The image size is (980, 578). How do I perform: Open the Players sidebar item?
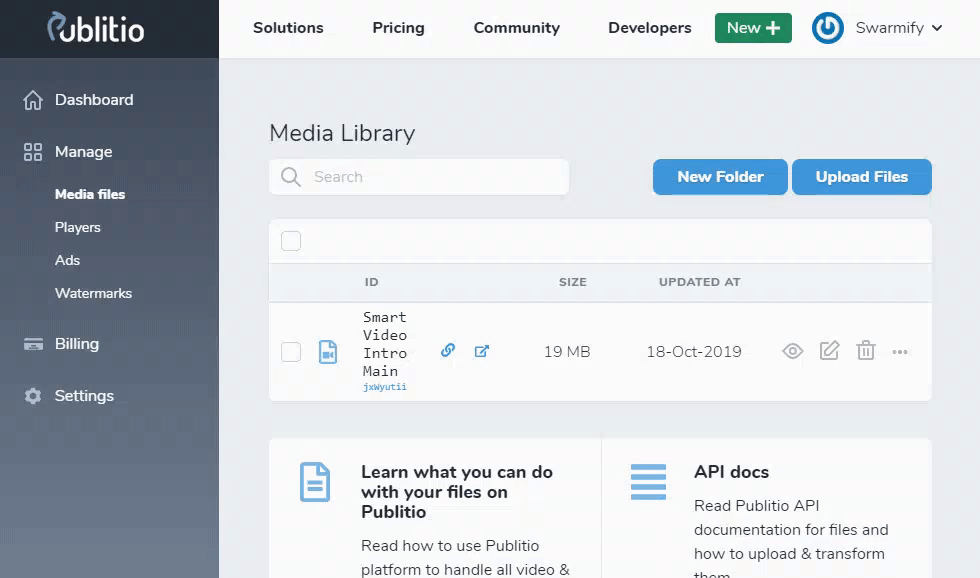pyautogui.click(x=78, y=227)
